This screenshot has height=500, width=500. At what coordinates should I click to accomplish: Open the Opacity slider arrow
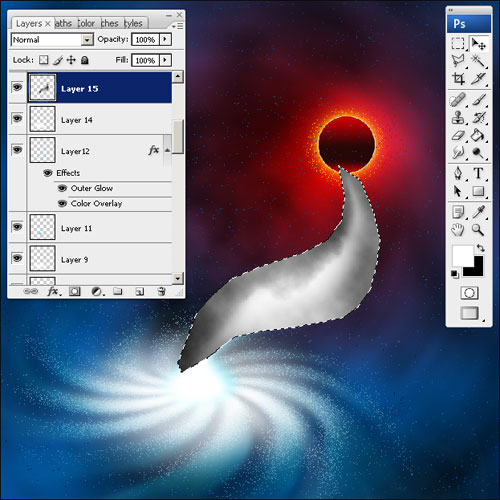click(165, 39)
